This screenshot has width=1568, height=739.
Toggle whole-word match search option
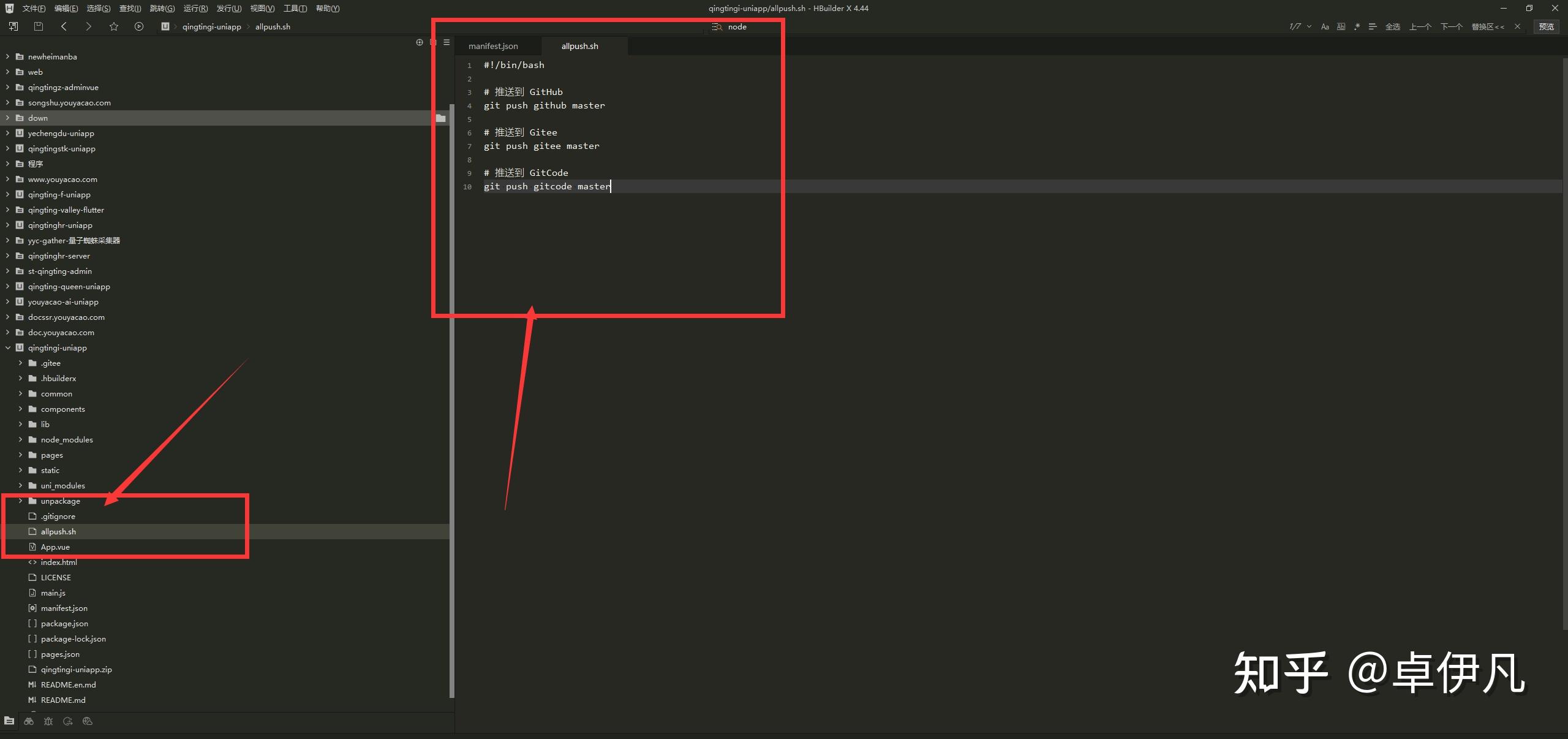tap(1341, 26)
